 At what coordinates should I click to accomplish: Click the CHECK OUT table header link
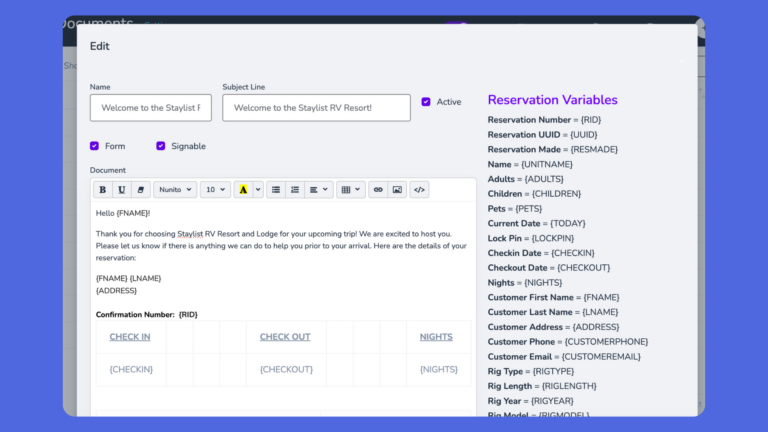[x=285, y=337]
